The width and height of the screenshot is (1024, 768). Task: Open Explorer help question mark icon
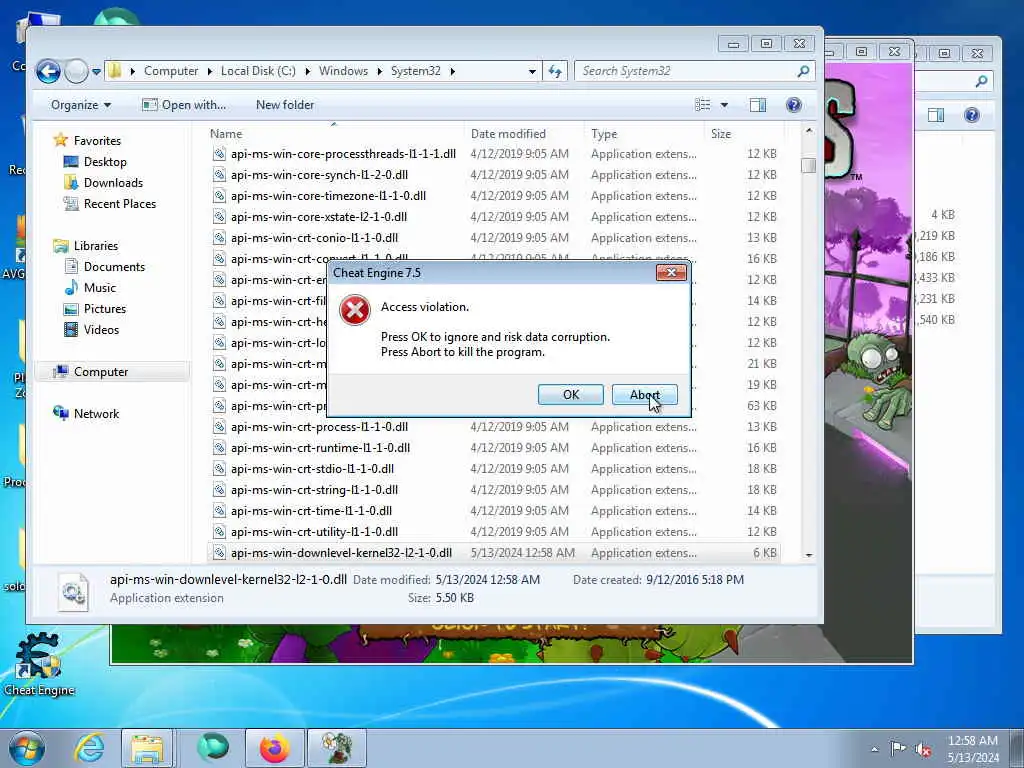(x=793, y=104)
